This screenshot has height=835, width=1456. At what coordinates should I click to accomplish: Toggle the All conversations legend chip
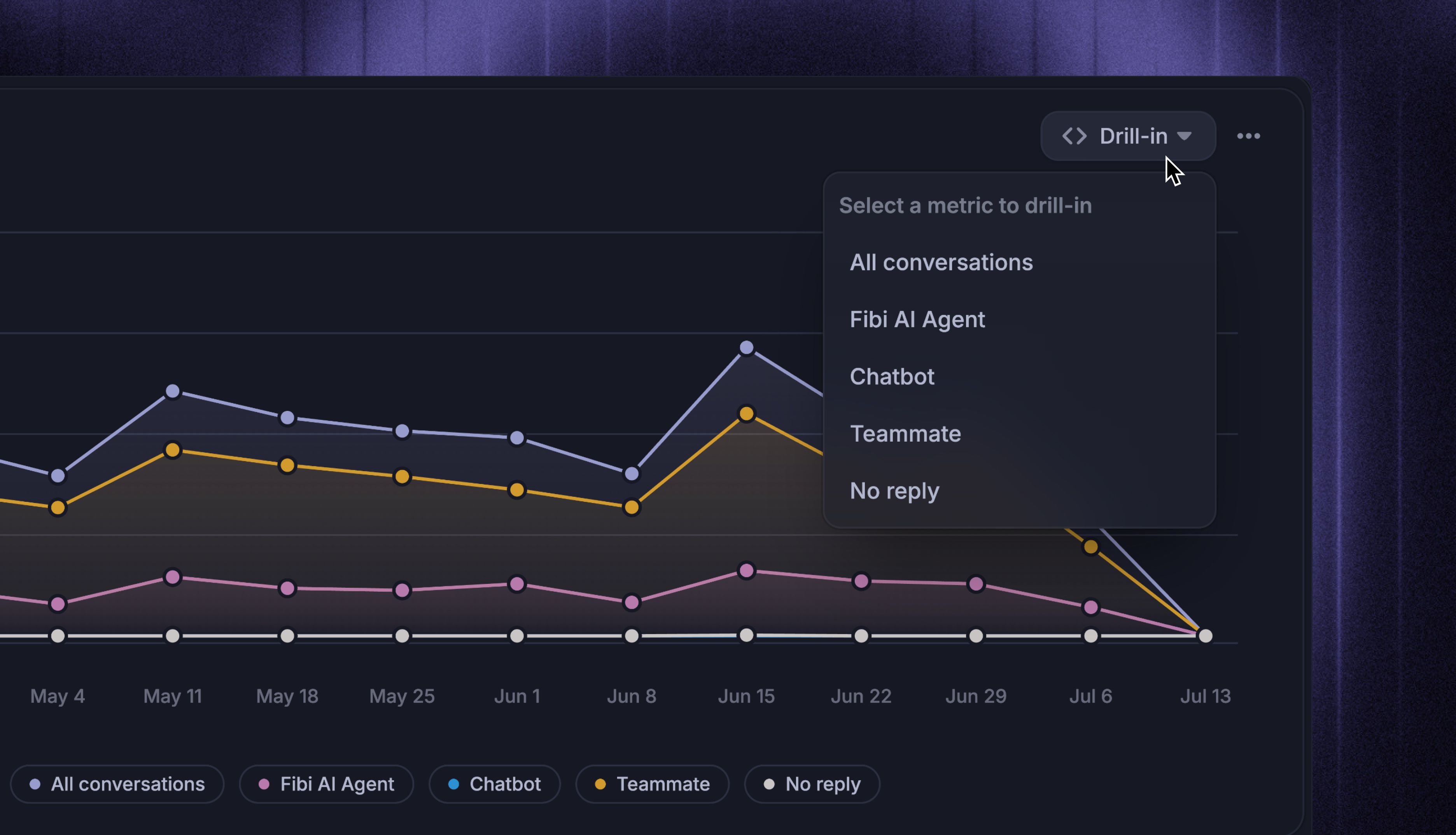(x=117, y=784)
